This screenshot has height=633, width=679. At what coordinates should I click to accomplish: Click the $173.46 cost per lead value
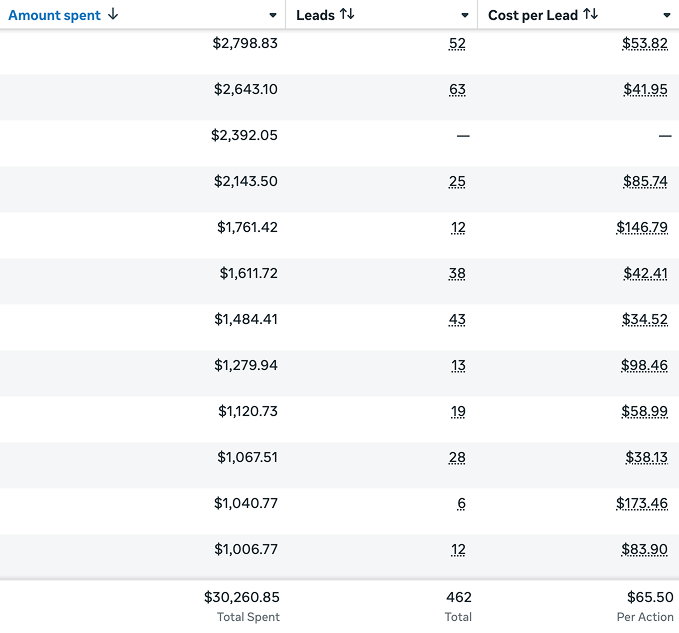pos(641,504)
